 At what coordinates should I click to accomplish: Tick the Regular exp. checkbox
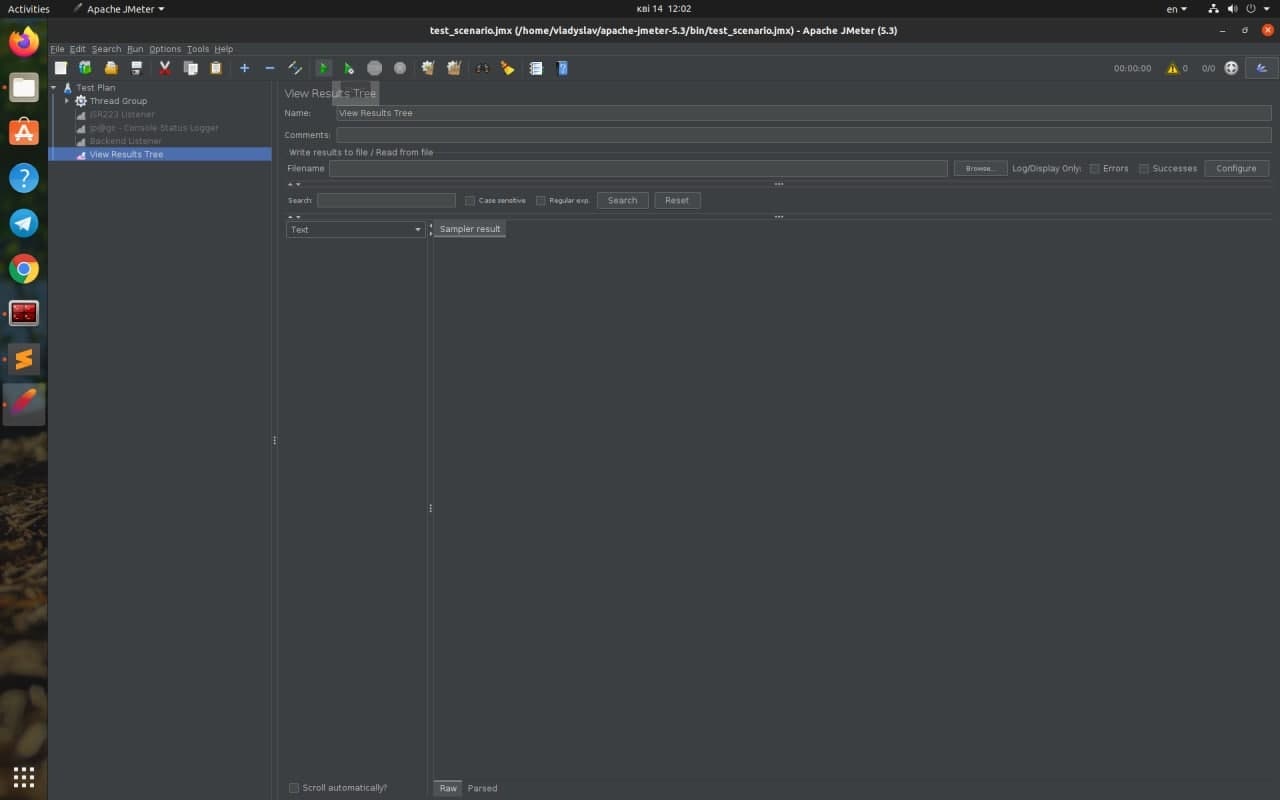(541, 200)
